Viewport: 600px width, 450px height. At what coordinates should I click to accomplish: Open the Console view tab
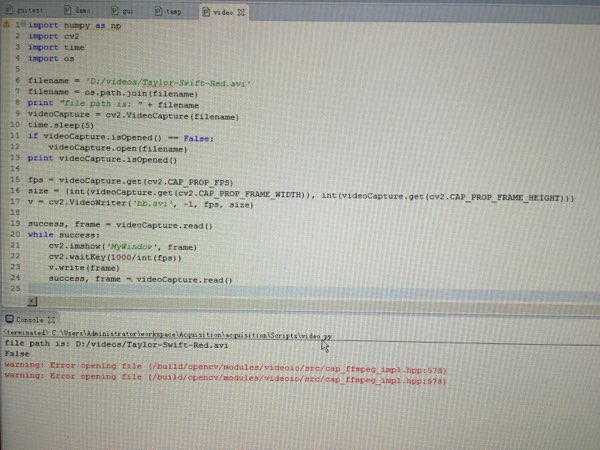[x=29, y=319]
